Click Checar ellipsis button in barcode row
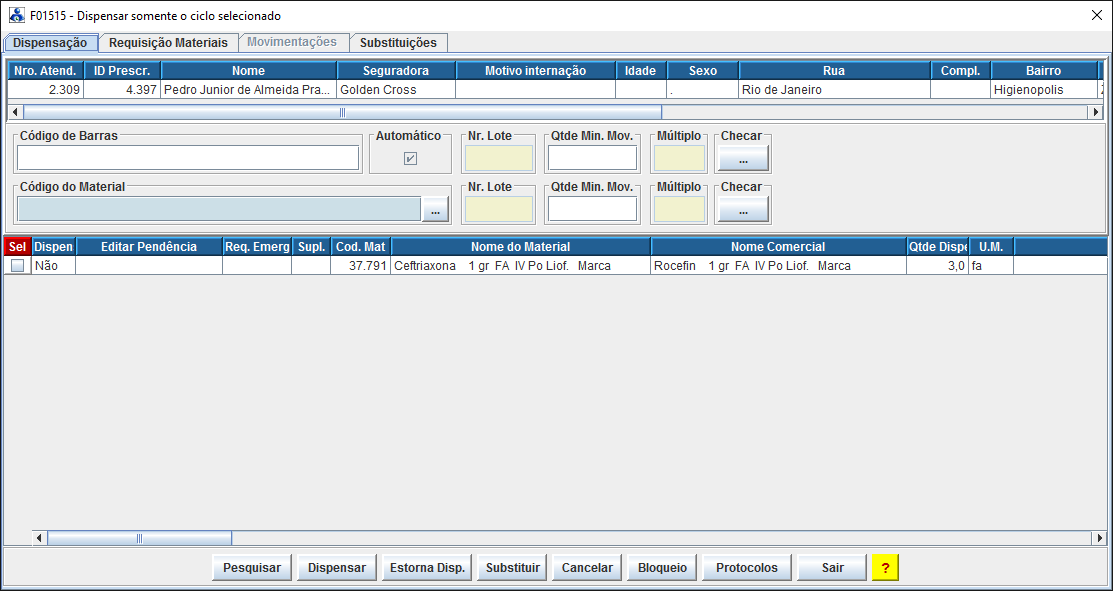This screenshot has width=1113, height=591. tap(742, 158)
